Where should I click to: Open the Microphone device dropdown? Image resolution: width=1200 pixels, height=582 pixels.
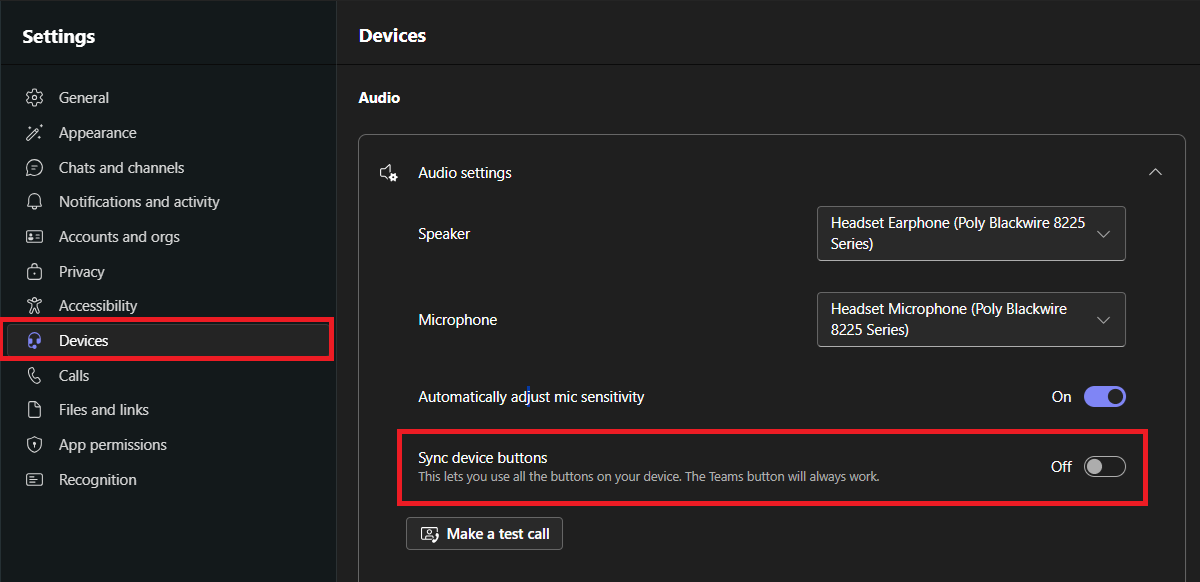coord(970,319)
